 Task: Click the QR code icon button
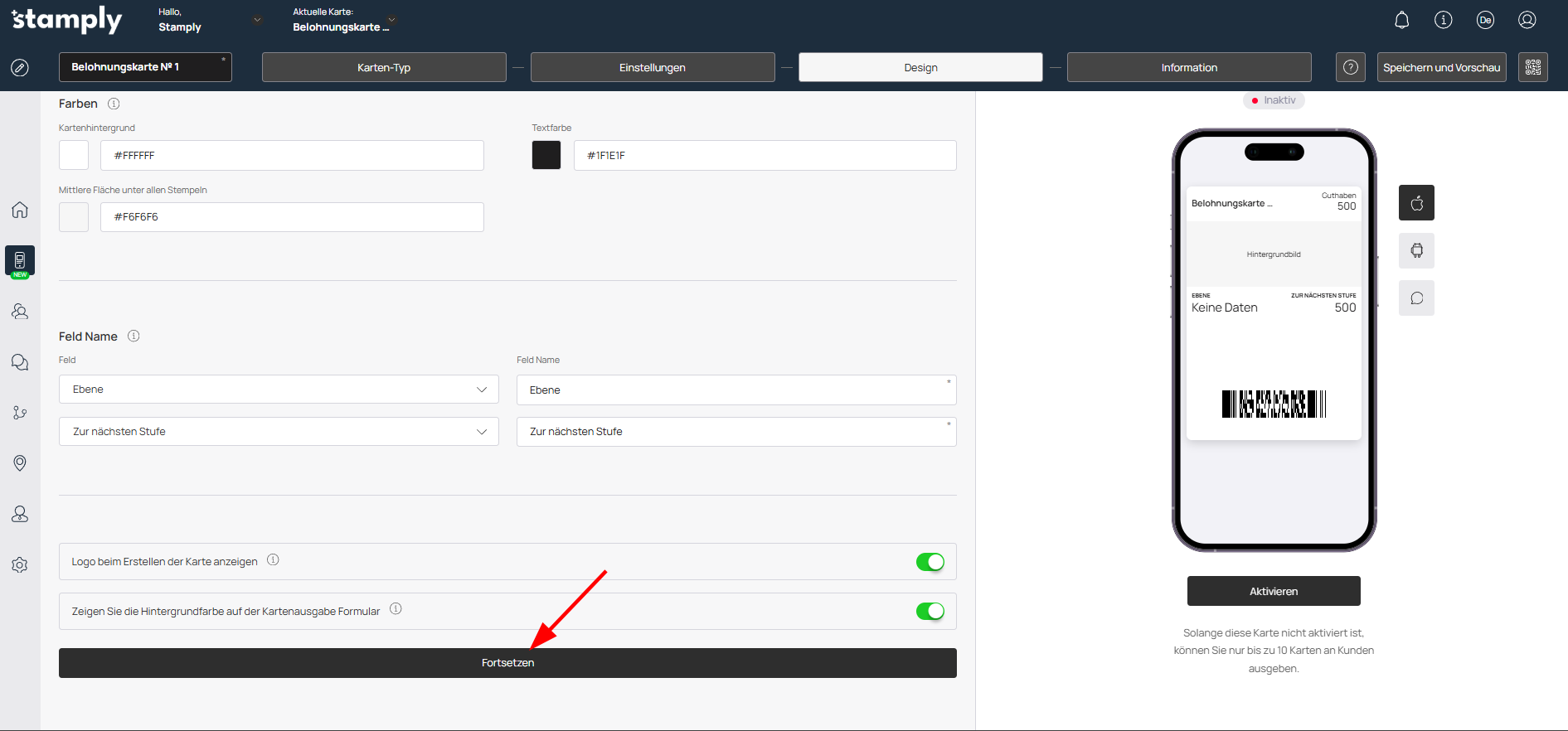click(x=1532, y=67)
